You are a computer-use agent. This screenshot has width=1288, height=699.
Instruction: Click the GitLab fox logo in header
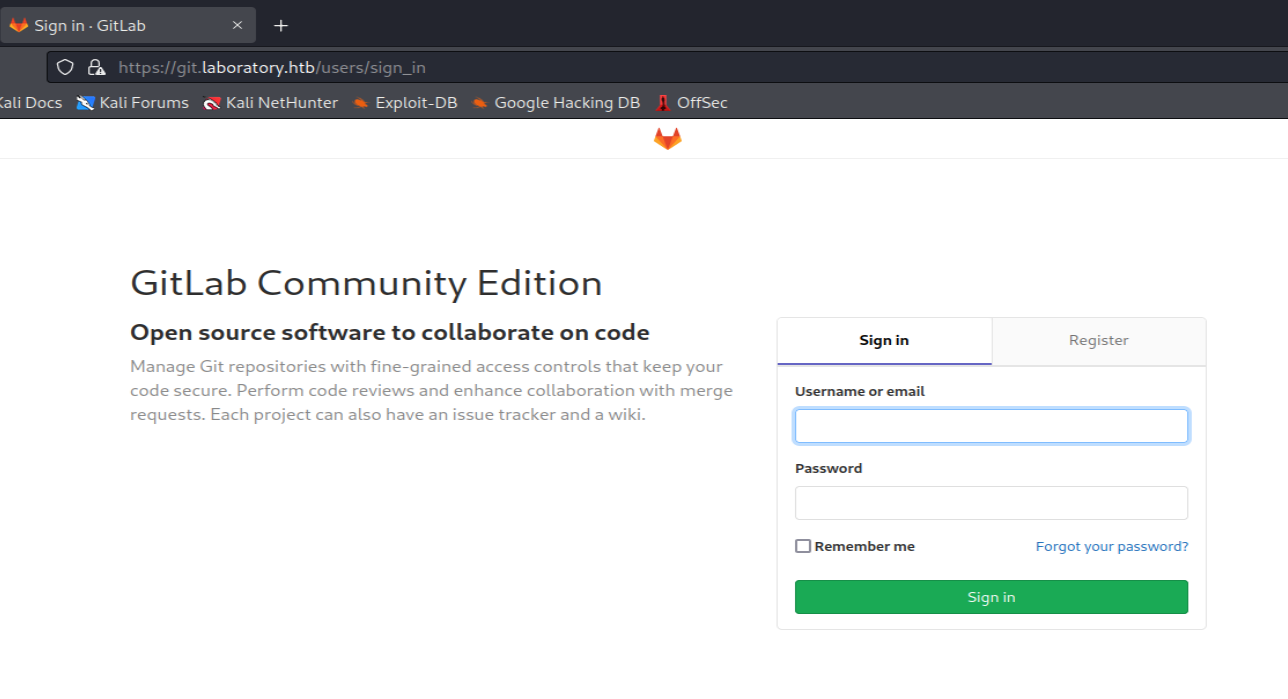667,139
